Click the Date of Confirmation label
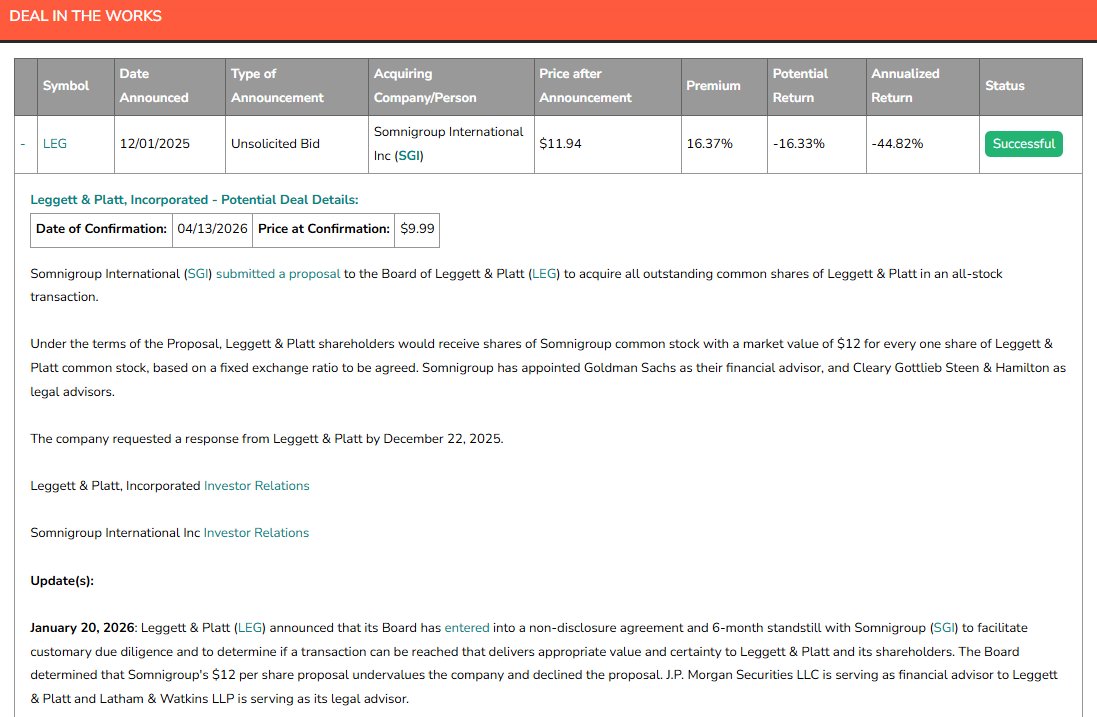The height and width of the screenshot is (717, 1097). (101, 229)
